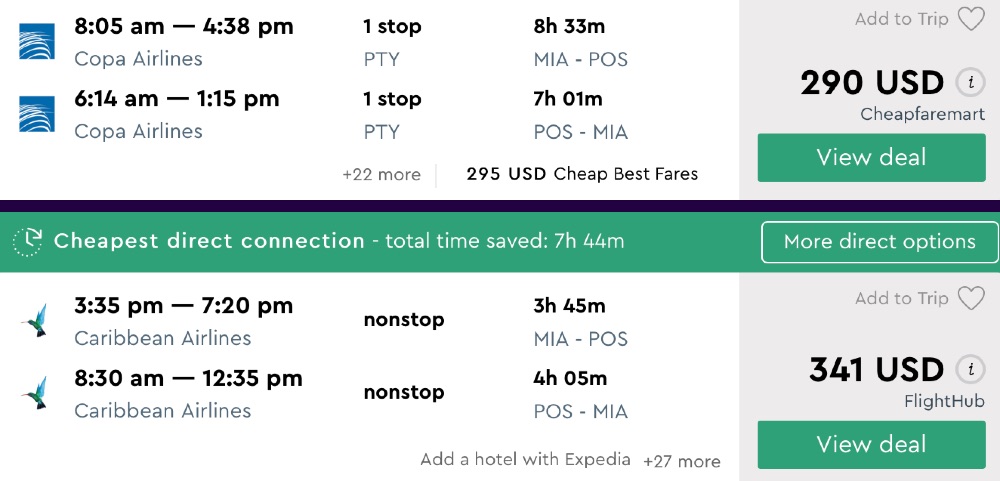The image size is (1000, 481).
Task: Select the 8:05 am — 4:38 pm Copa flight
Action: click(184, 27)
